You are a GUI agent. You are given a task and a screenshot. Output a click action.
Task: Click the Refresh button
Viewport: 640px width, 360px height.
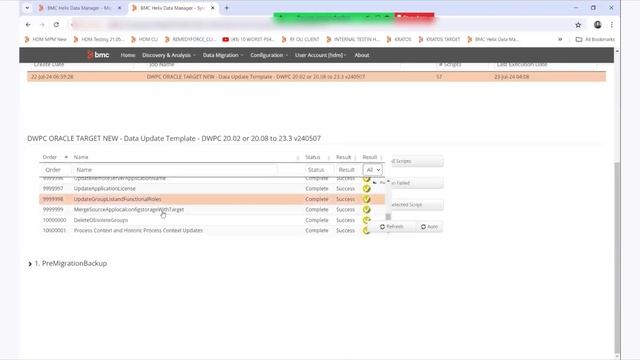392,227
